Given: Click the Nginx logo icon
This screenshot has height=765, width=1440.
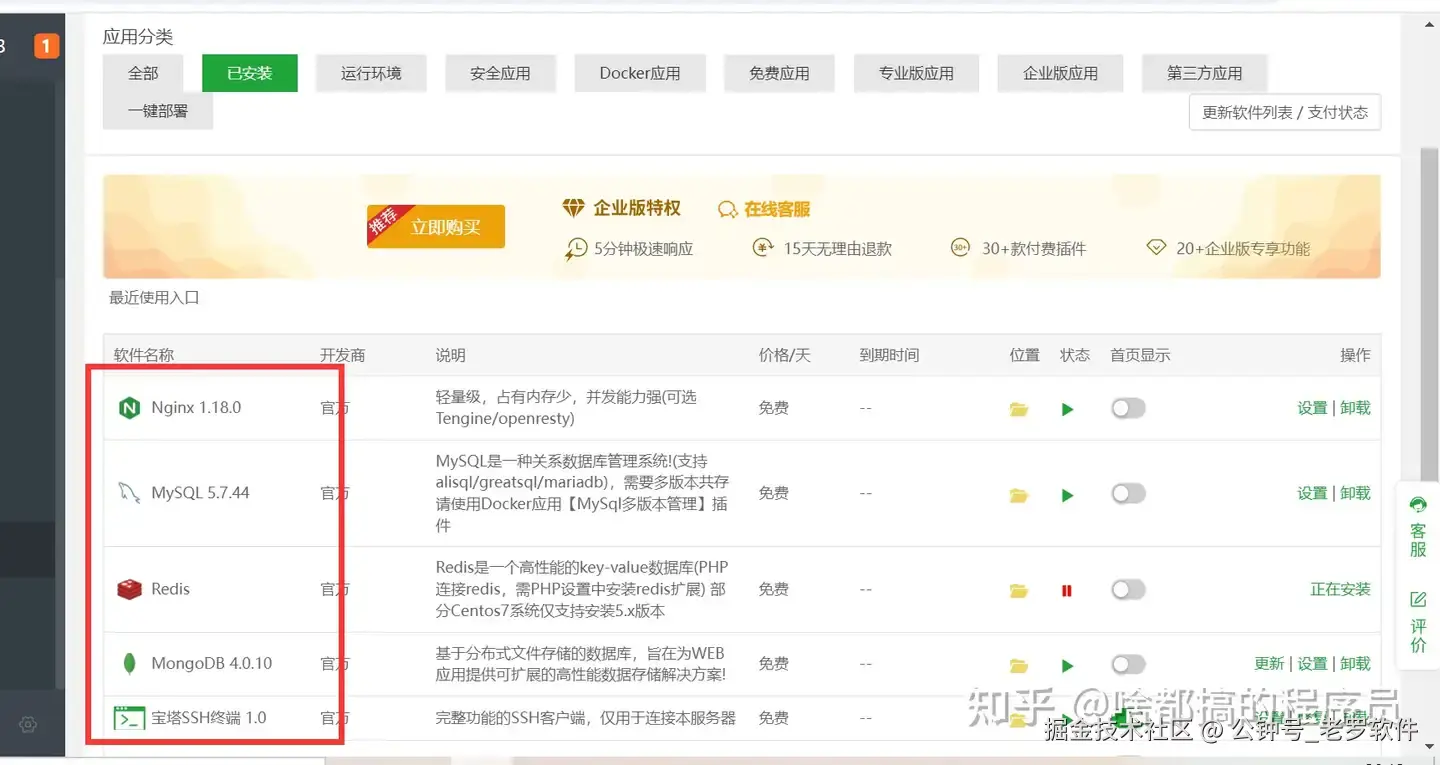Looking at the screenshot, I should click(129, 408).
